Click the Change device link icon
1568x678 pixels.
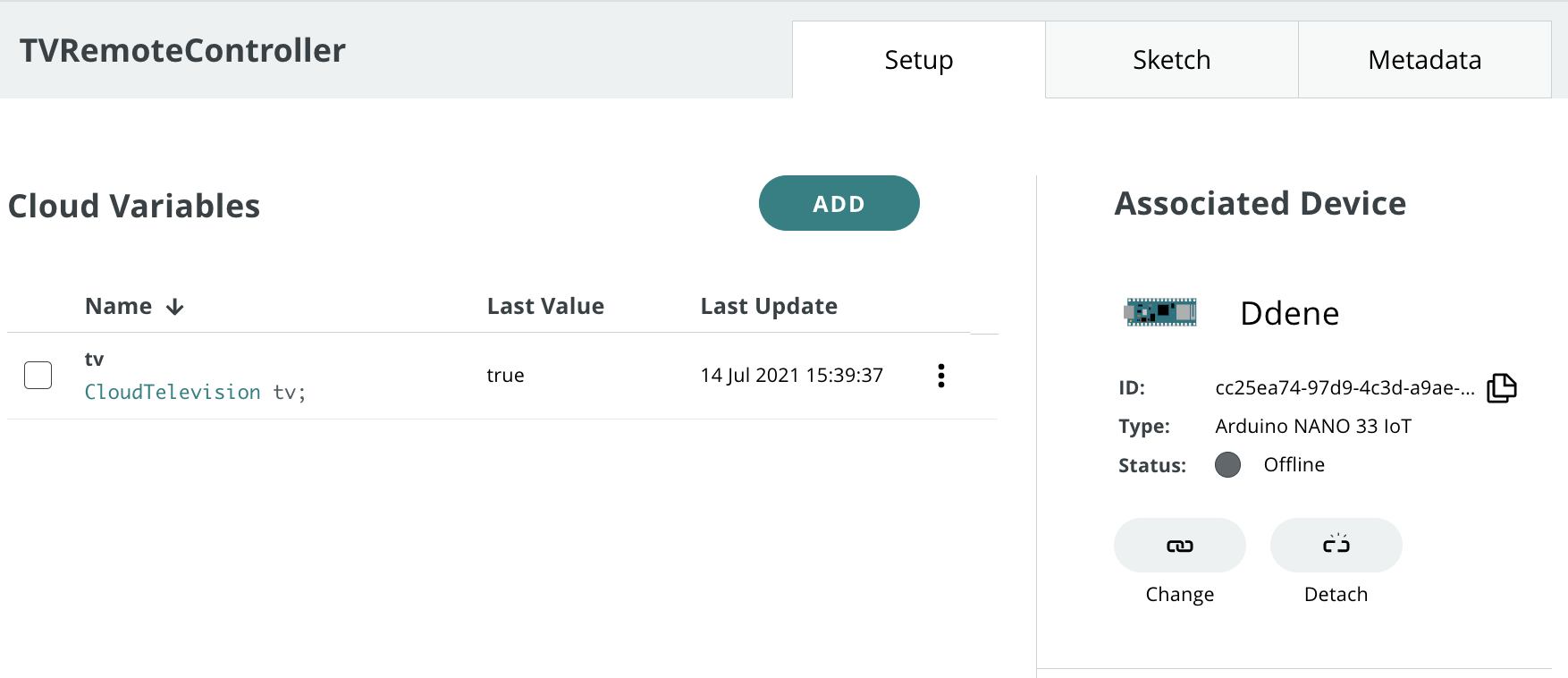point(1179,546)
